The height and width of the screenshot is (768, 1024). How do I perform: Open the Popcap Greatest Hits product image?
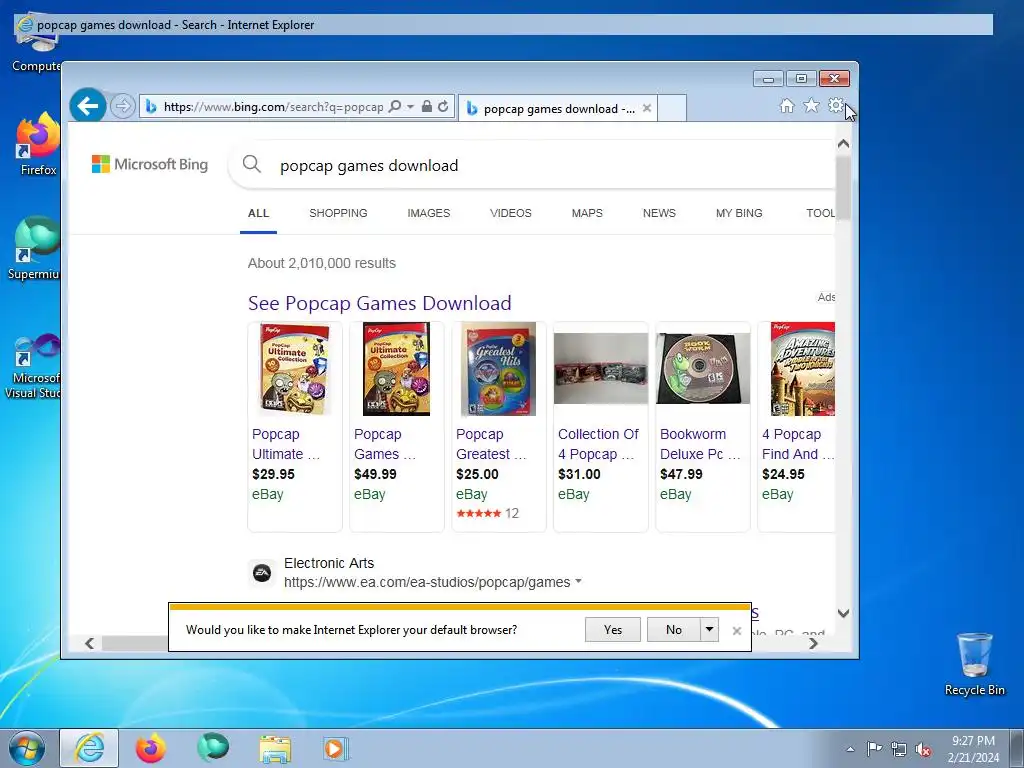click(x=499, y=369)
